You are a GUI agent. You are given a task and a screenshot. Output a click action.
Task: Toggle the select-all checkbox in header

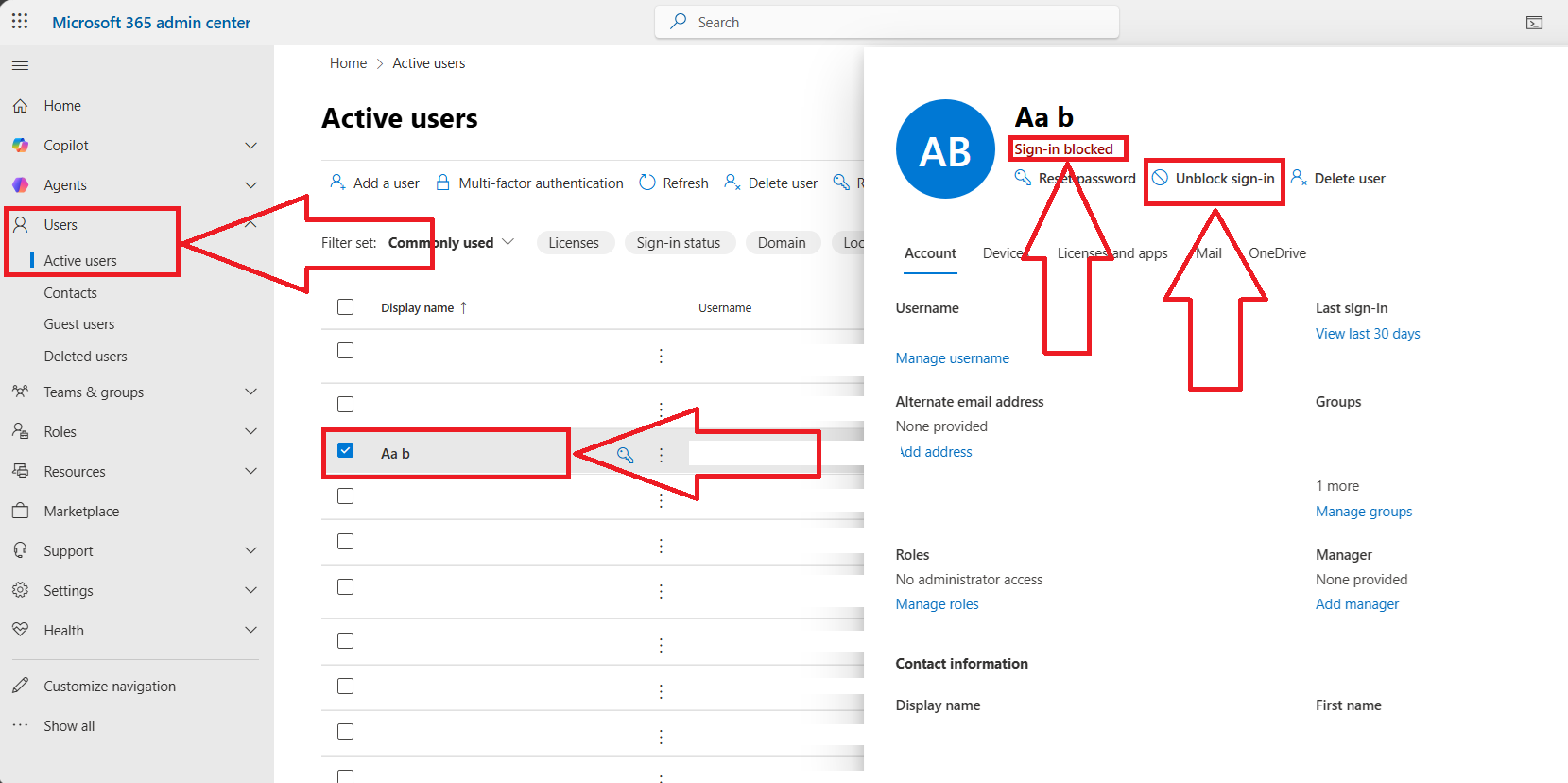345,306
